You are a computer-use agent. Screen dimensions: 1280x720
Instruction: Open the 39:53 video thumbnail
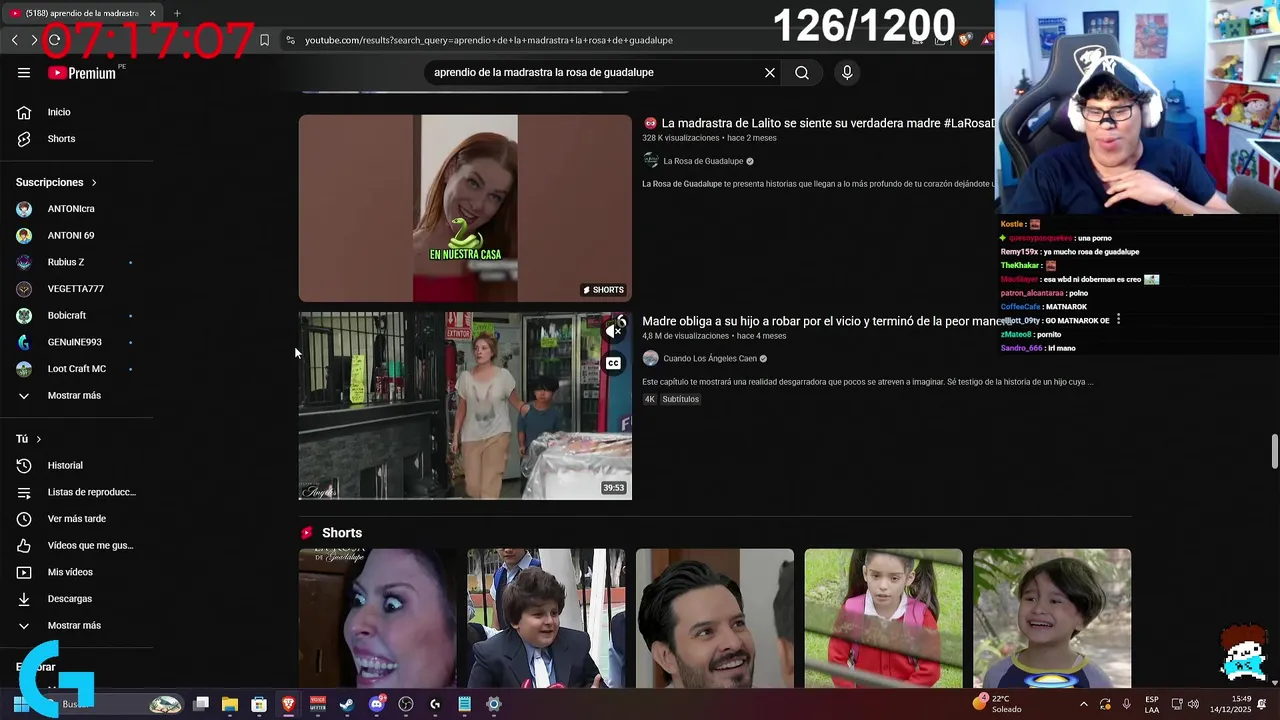tap(465, 406)
